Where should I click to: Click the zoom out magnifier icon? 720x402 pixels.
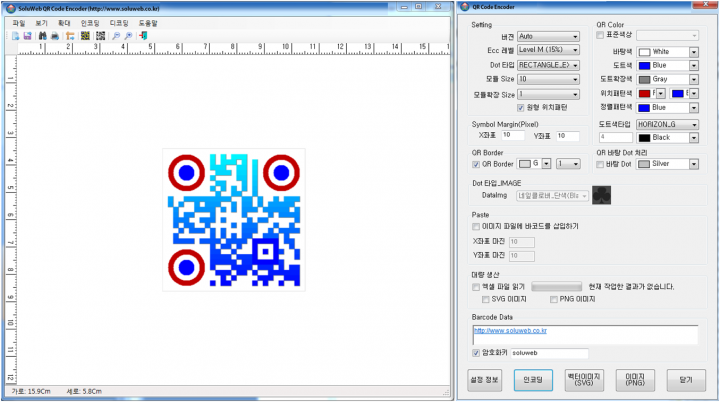click(116, 36)
